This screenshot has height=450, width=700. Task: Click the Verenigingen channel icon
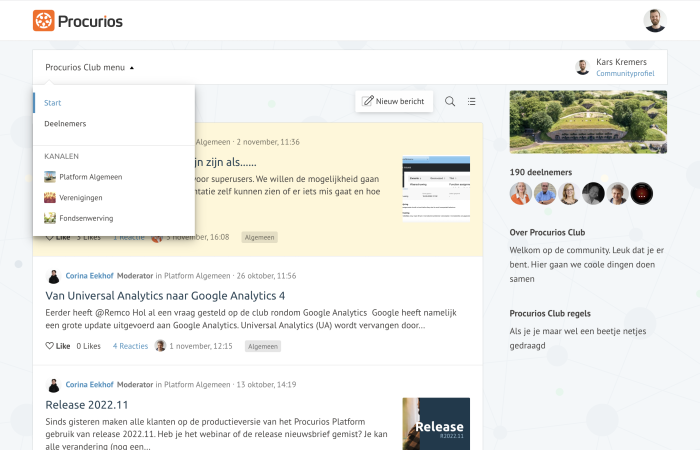50,197
